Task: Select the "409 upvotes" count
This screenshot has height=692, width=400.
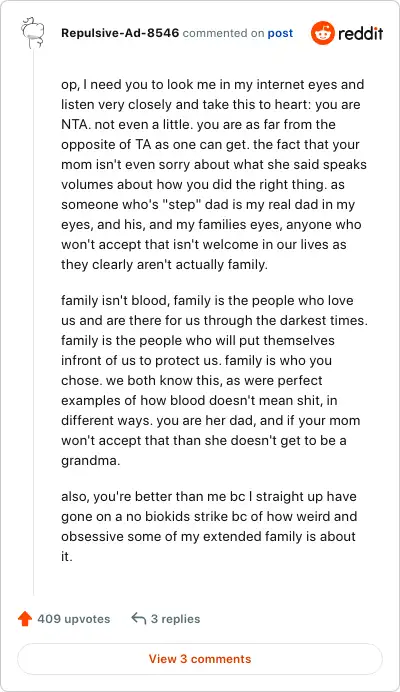Action: click(x=74, y=619)
